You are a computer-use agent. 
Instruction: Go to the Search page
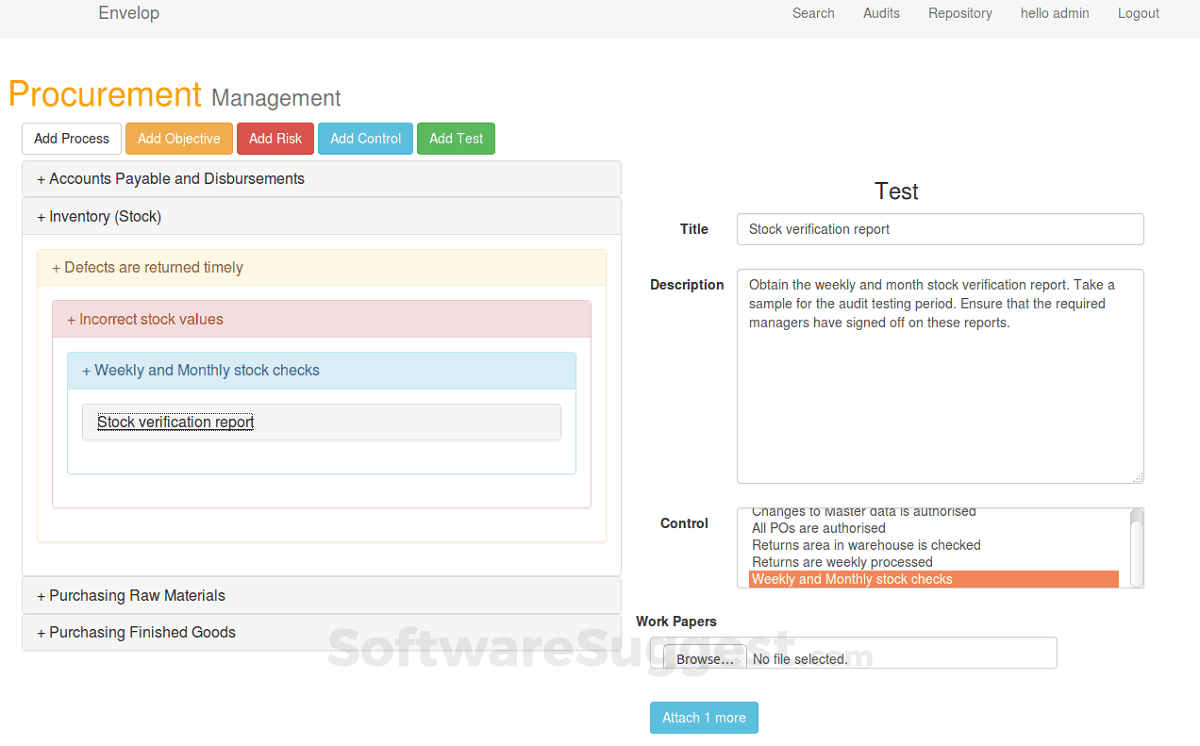813,13
